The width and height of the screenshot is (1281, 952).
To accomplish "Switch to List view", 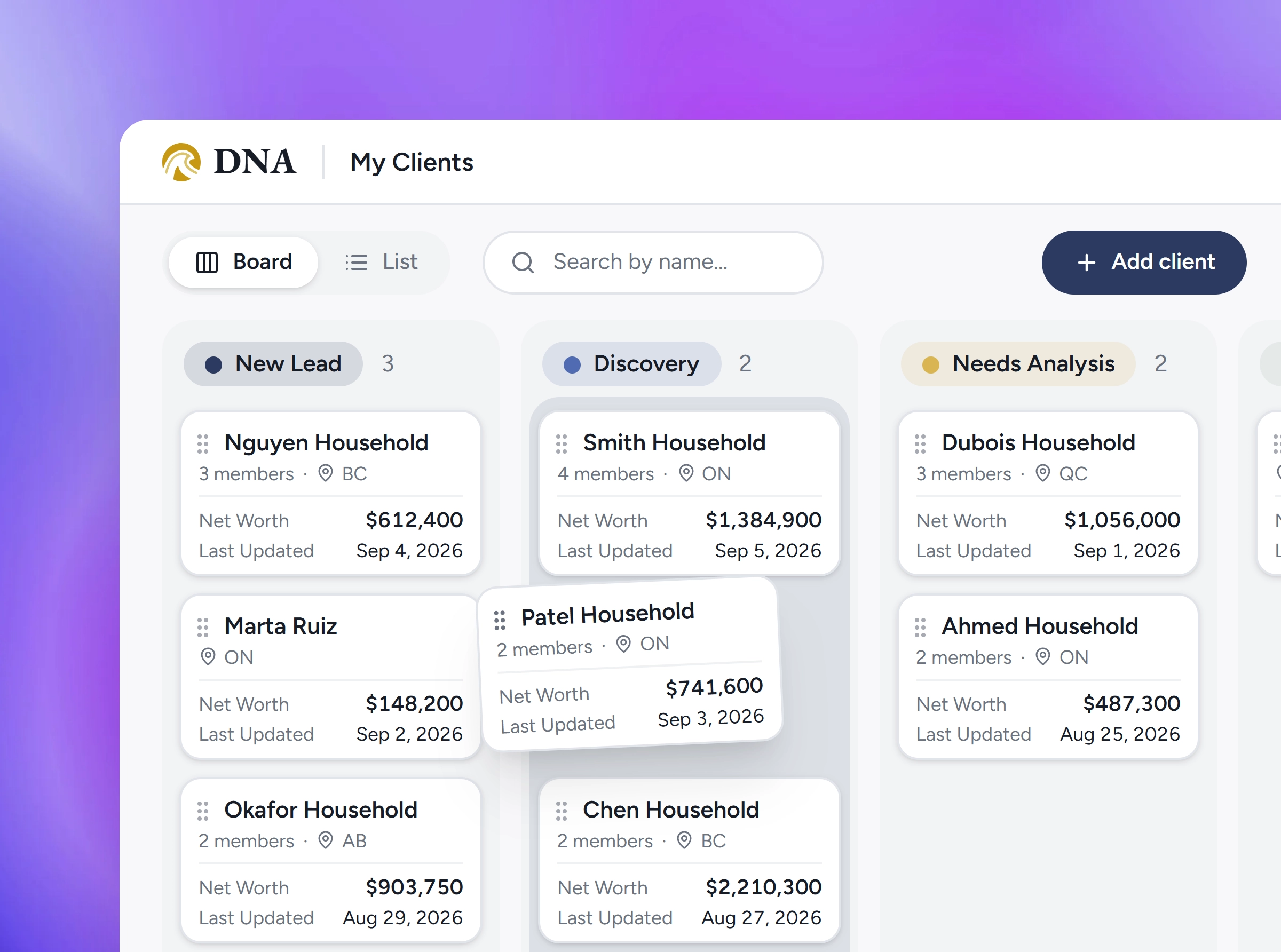I will 382,262.
